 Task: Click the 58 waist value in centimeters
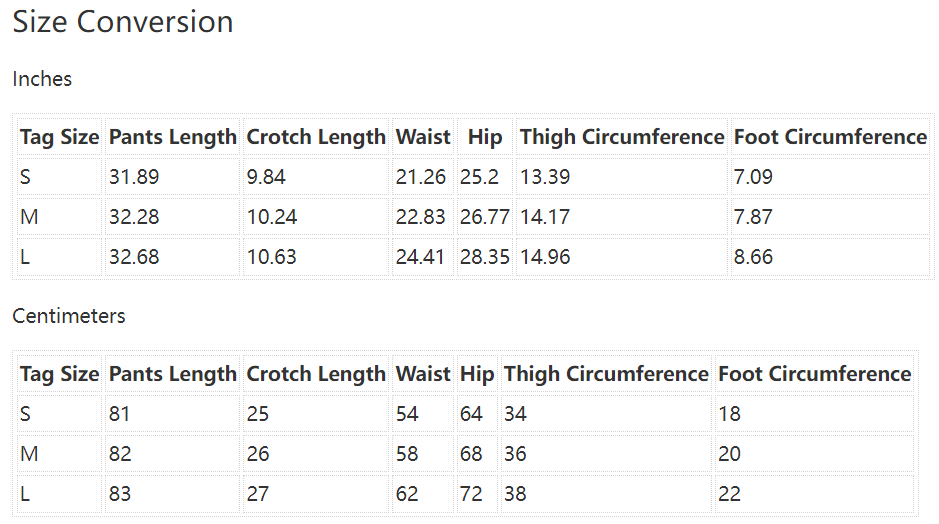point(407,454)
